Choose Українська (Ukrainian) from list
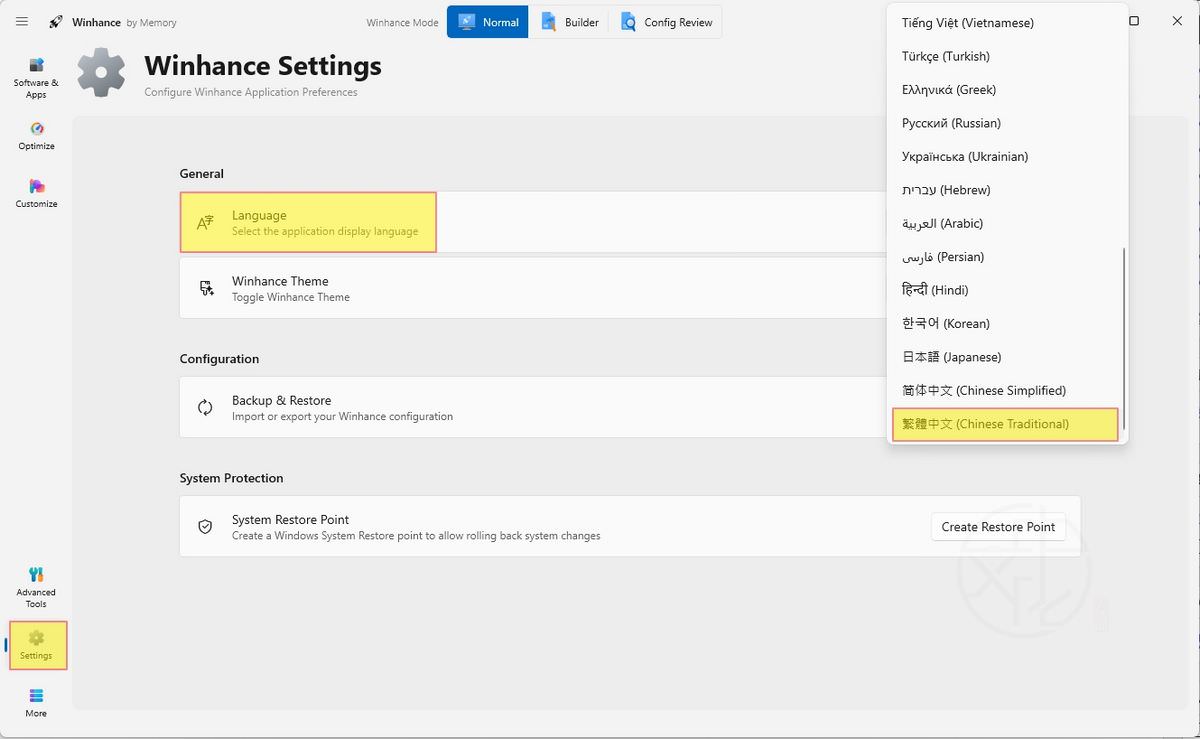Viewport: 1200px width, 739px height. coord(1007,156)
